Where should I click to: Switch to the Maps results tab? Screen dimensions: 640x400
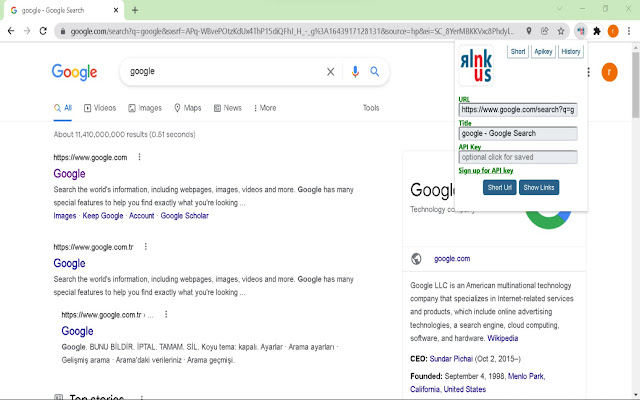coord(188,108)
